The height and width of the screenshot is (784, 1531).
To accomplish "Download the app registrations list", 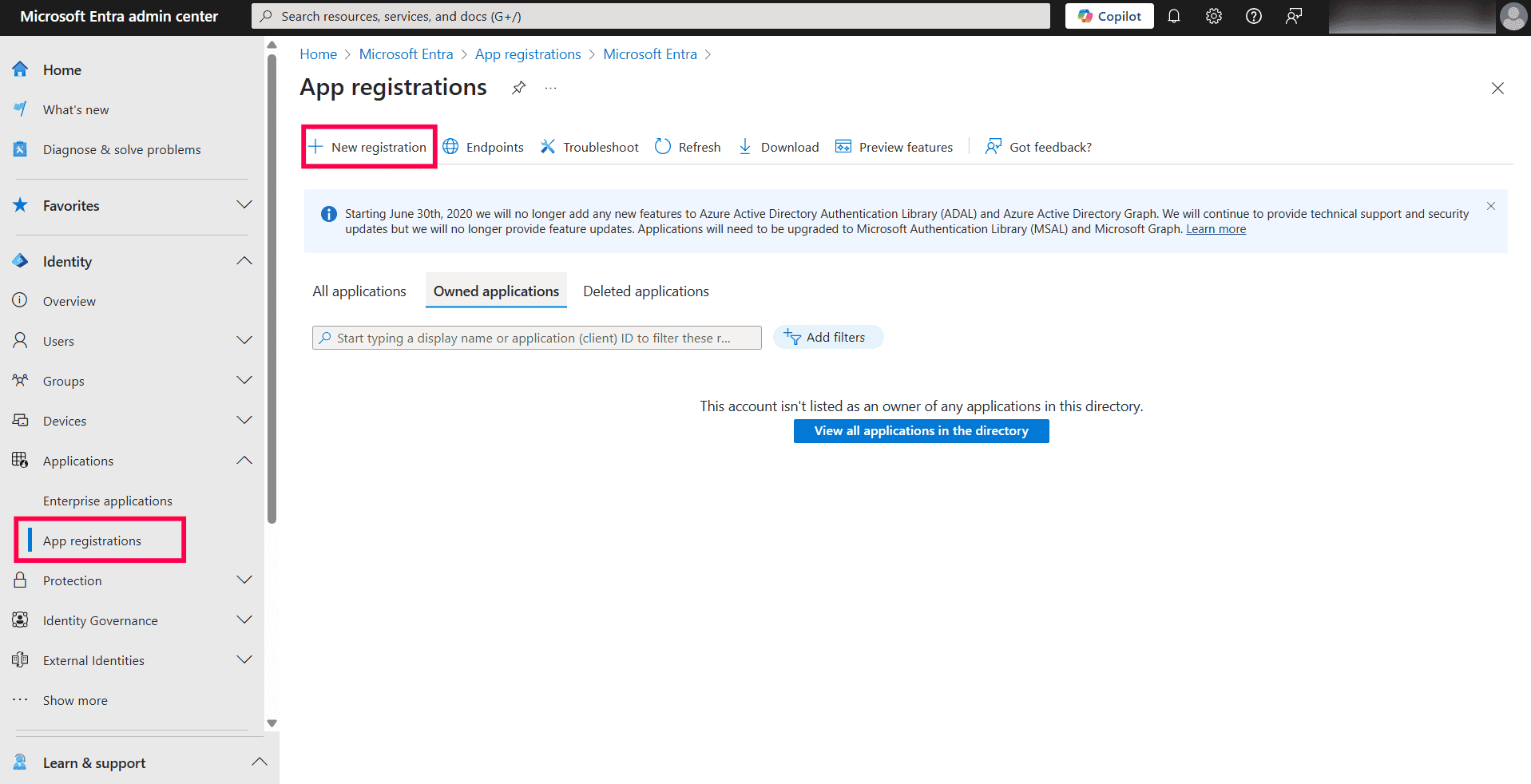I will click(779, 147).
